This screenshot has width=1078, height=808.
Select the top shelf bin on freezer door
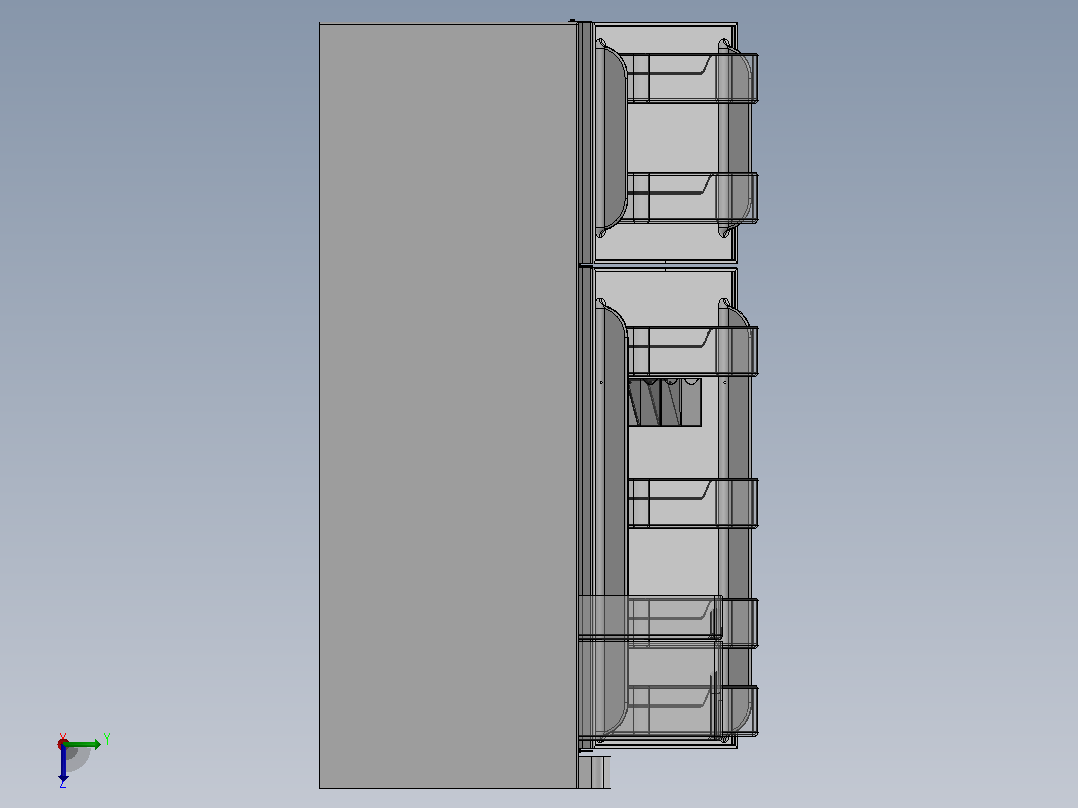(x=692, y=78)
